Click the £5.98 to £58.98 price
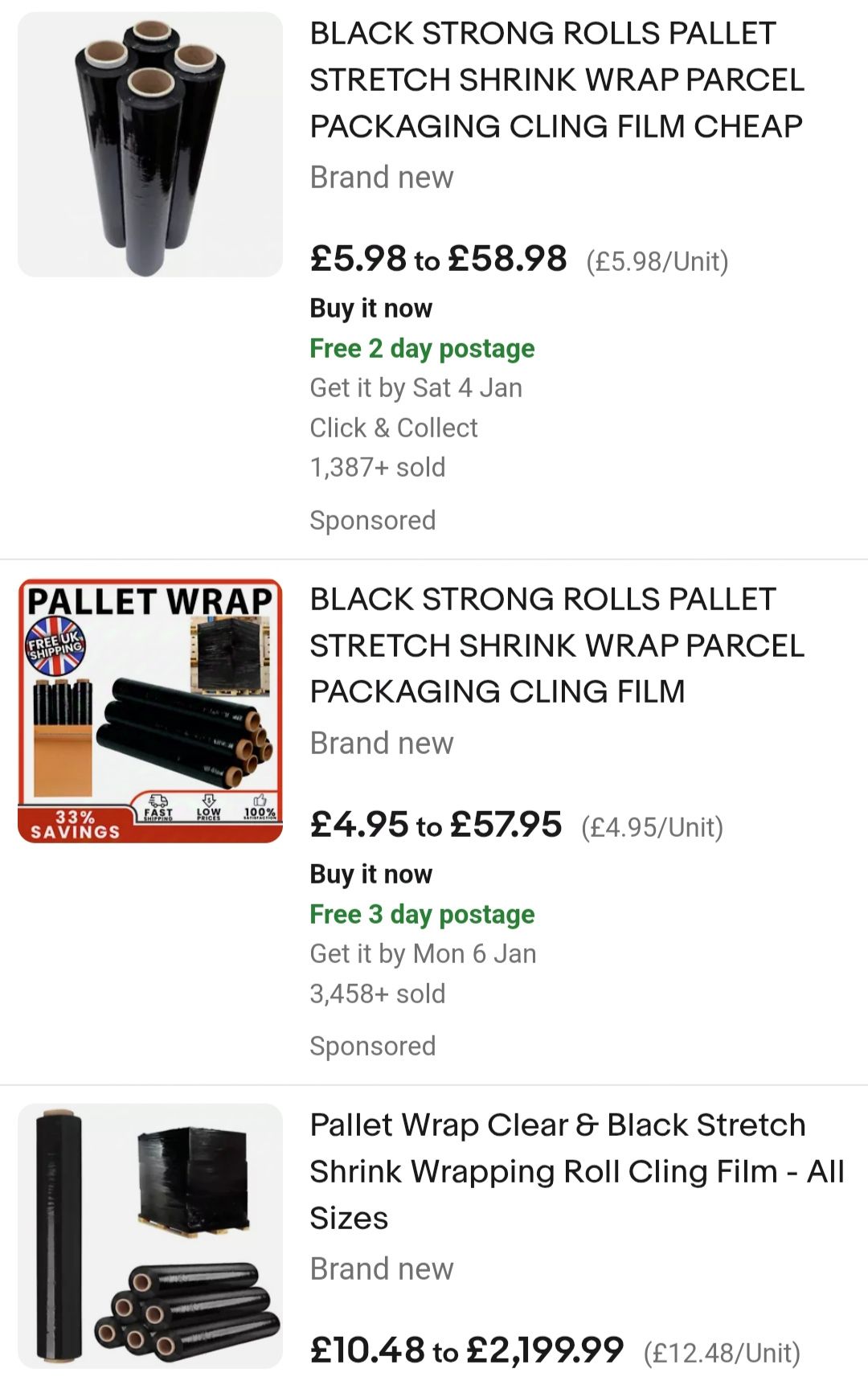 [x=438, y=259]
